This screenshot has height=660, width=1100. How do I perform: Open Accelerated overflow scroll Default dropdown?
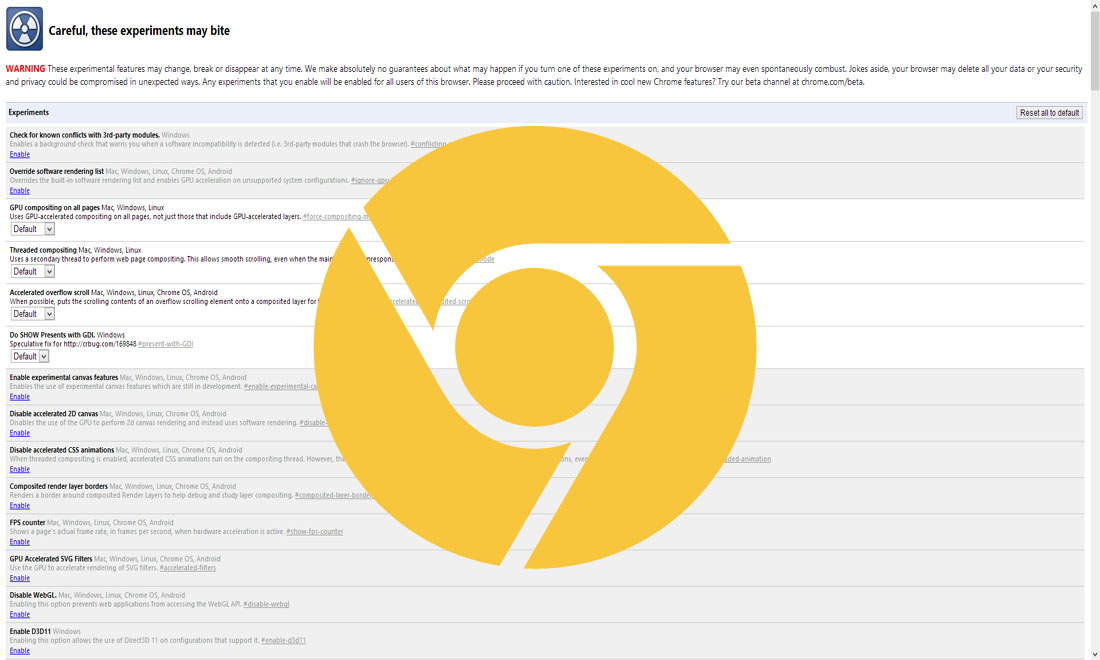(32, 314)
